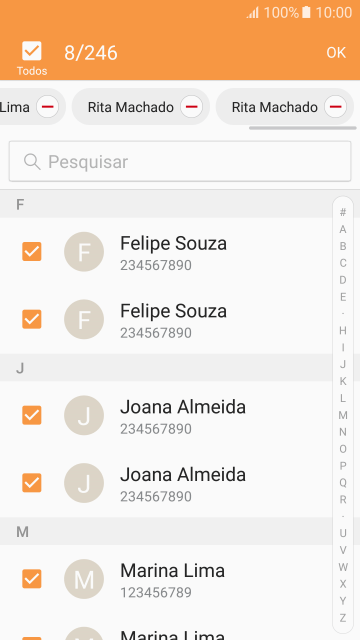360x640 pixels.
Task: Tap the search magnifier icon
Action: [x=32, y=162]
